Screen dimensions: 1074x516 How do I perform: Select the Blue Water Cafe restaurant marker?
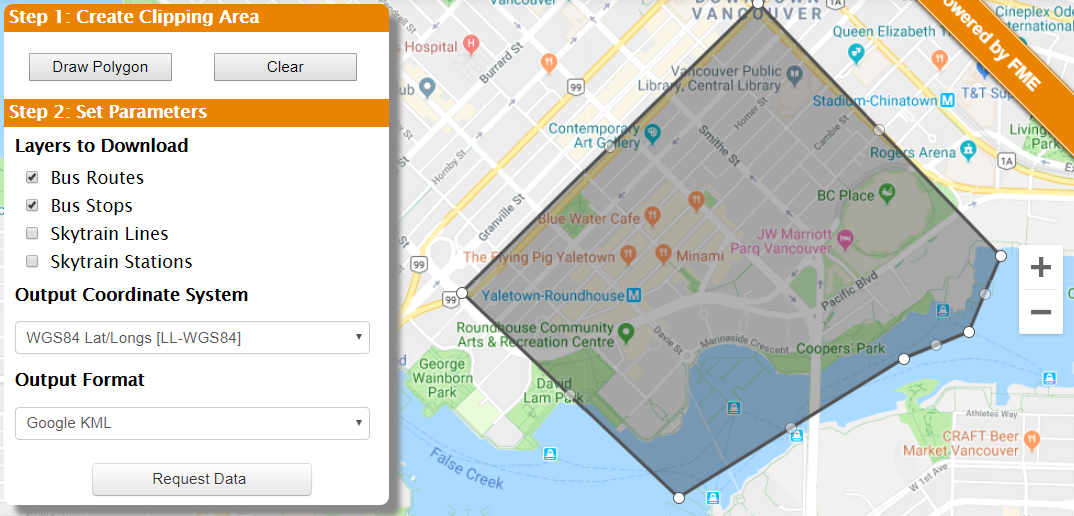pos(651,218)
